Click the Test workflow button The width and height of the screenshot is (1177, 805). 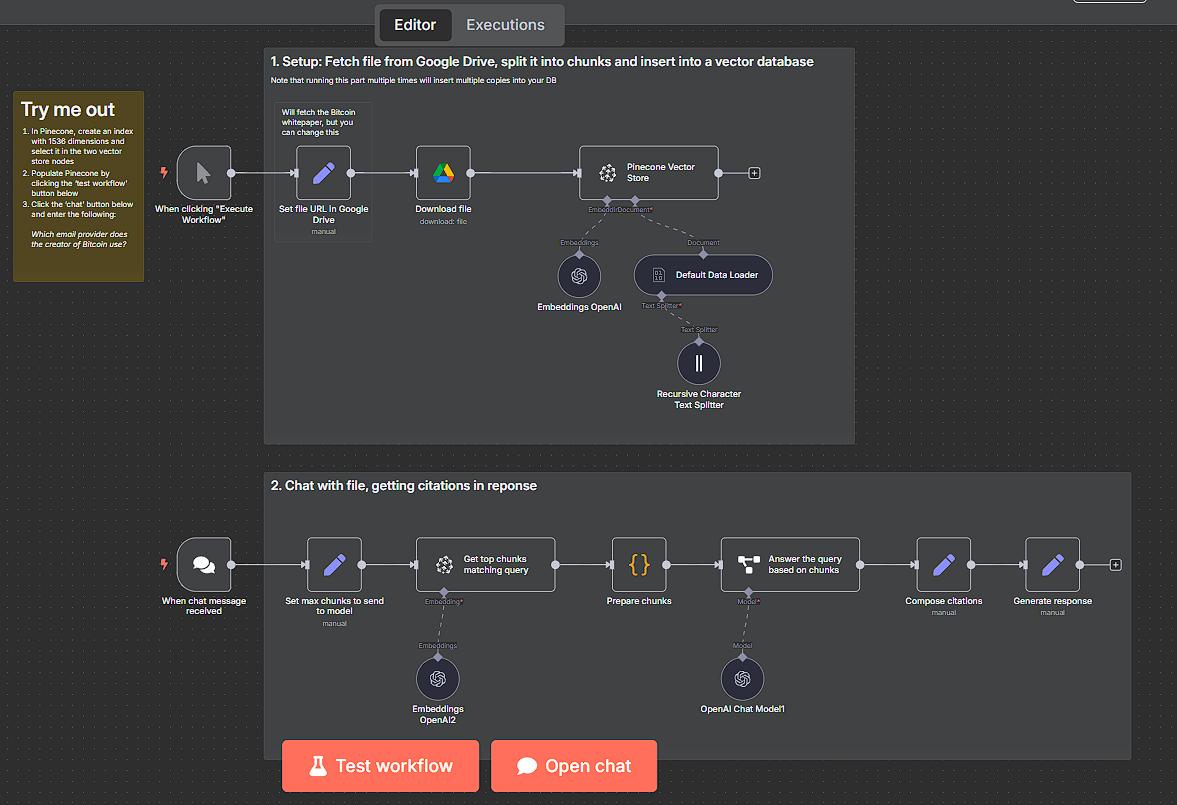[x=381, y=766]
